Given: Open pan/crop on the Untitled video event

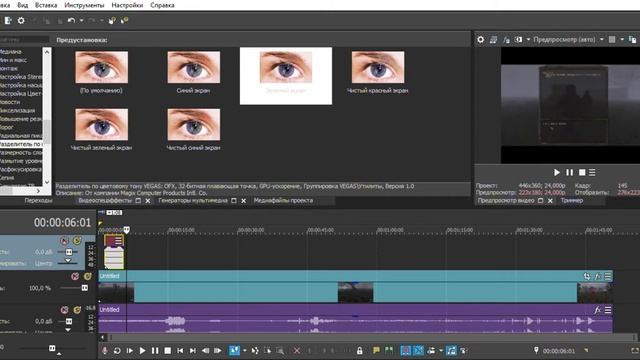Looking at the screenshot, I should [587, 276].
